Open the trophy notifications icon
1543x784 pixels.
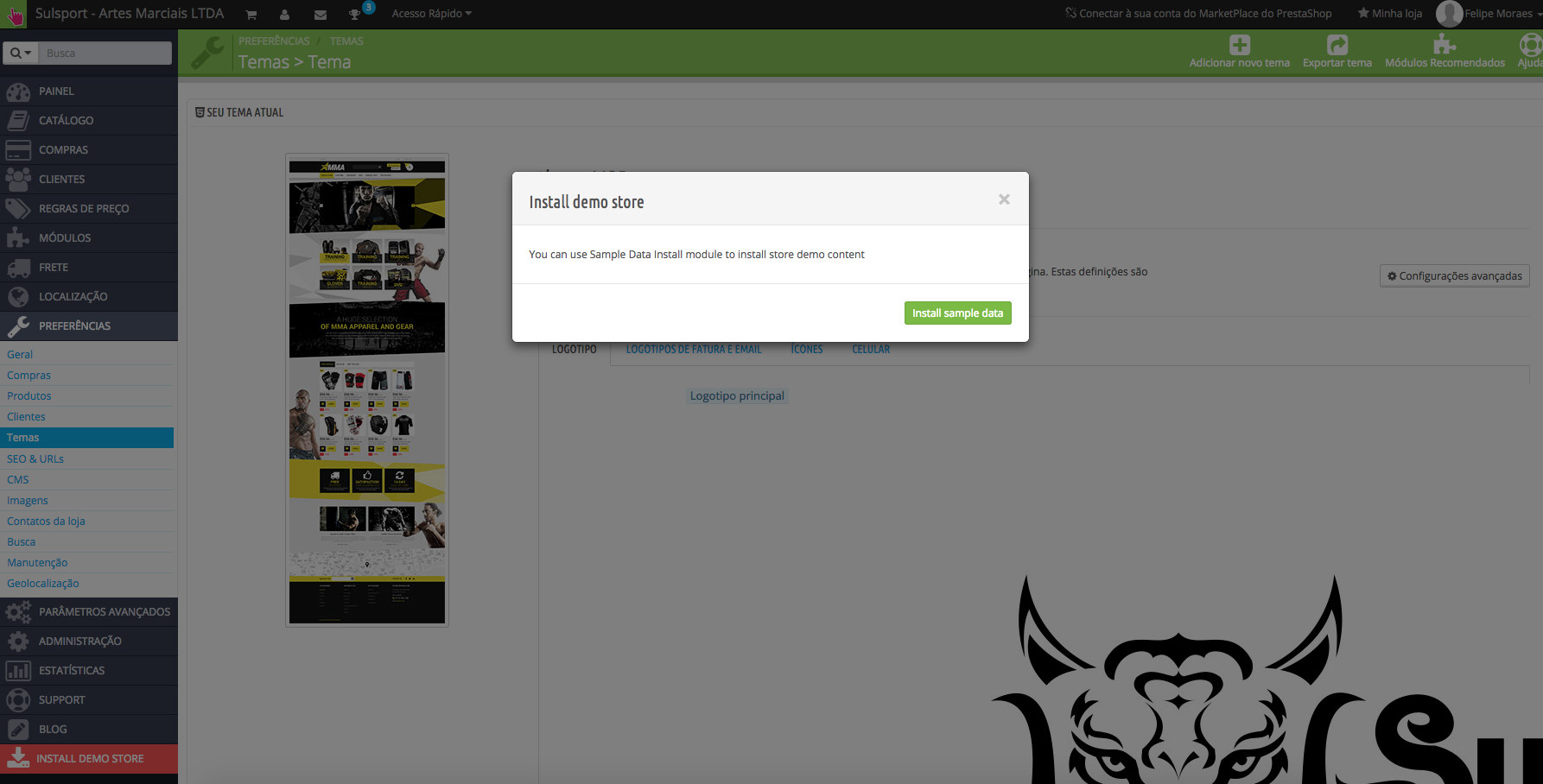tap(354, 15)
